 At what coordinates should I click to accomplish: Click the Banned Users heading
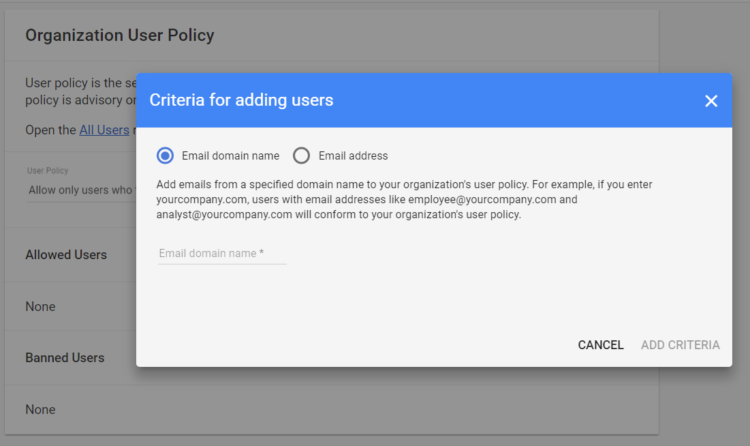(x=65, y=357)
